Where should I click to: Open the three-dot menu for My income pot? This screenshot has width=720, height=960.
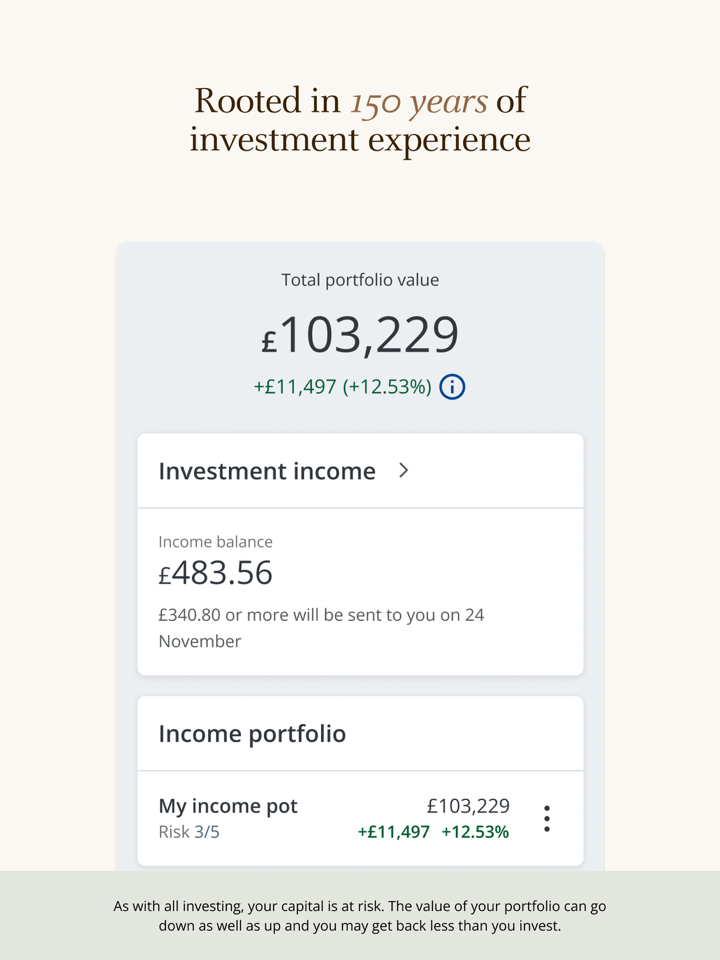(546, 818)
